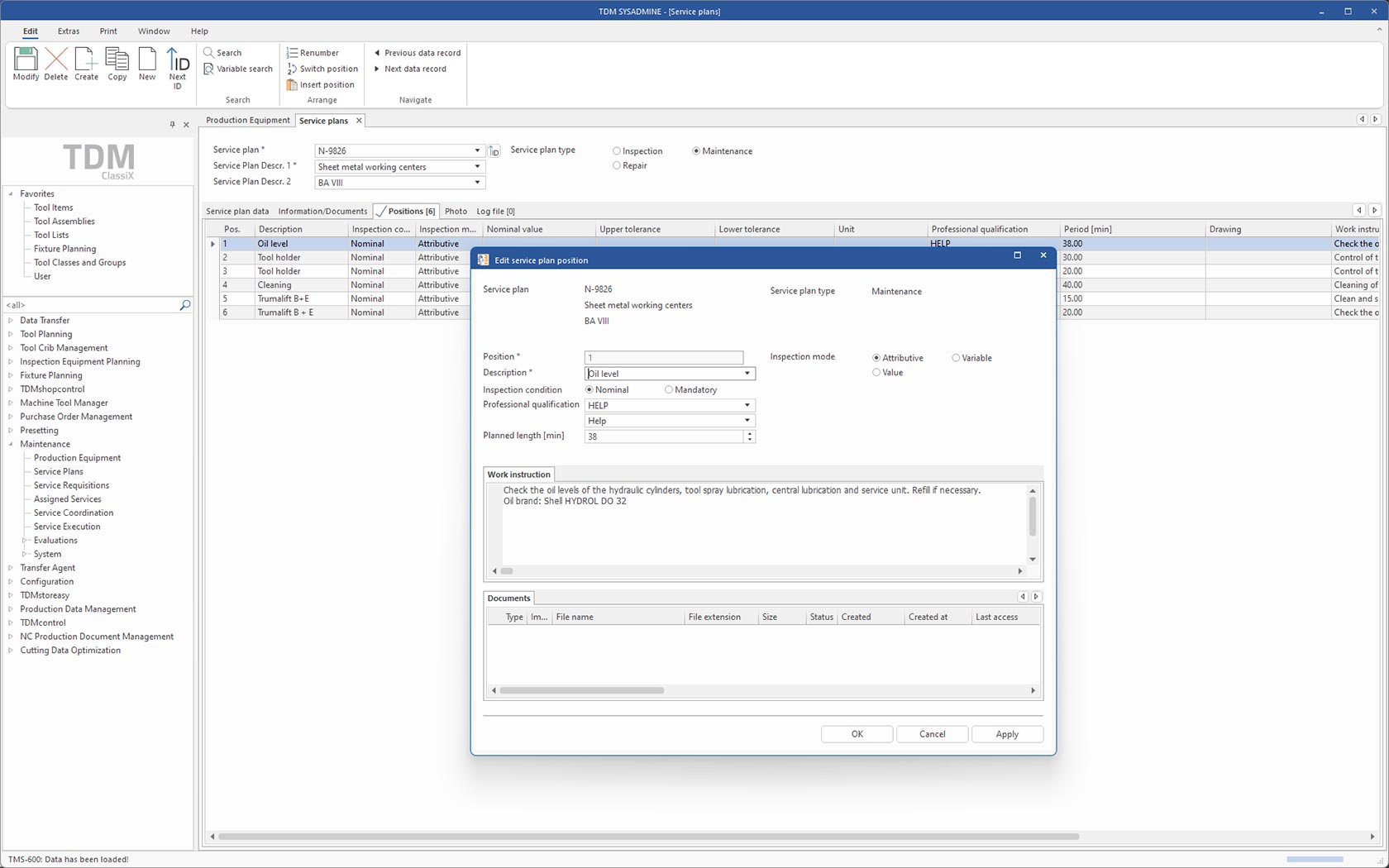The width and height of the screenshot is (1389, 868).
Task: Open Service Plan Descr. 1 dropdown
Action: coord(477,167)
